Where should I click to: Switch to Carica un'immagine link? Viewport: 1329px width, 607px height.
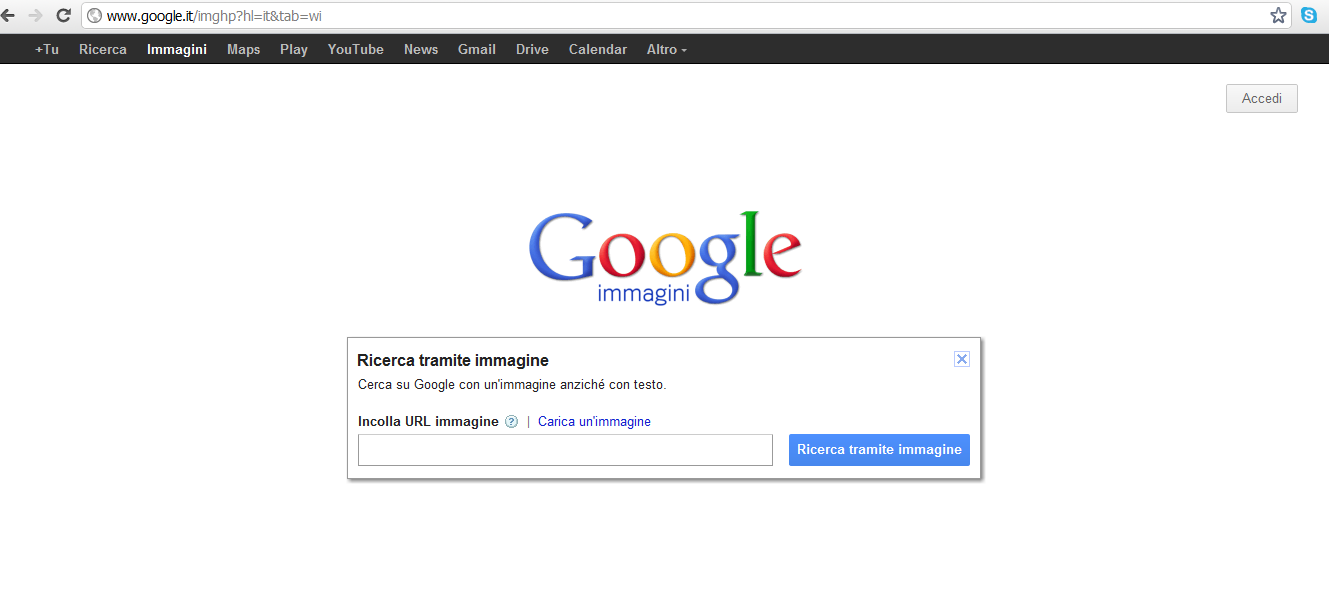(x=594, y=422)
